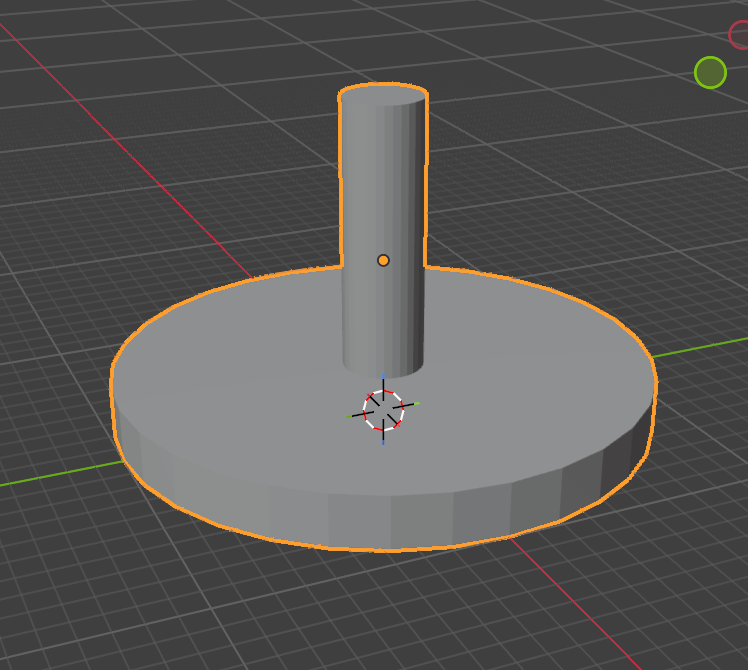
Task: Click the orange object origin dot
Action: [x=383, y=260]
